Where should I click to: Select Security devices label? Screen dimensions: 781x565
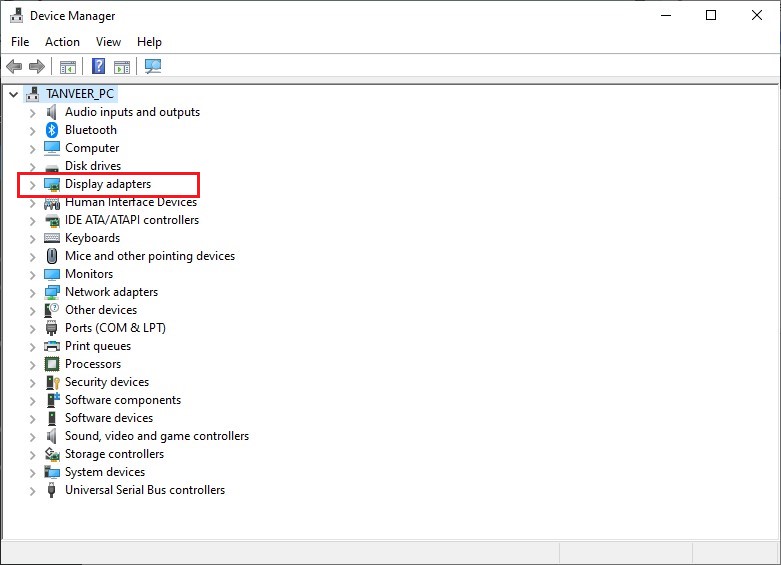point(107,382)
